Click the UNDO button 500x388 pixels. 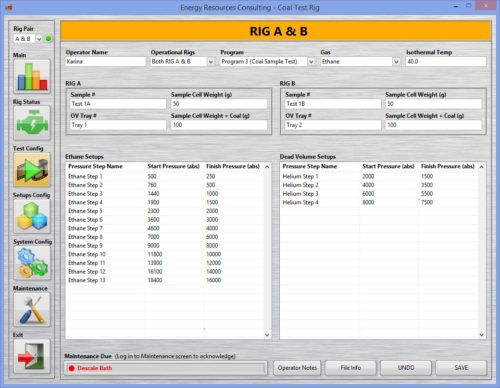[406, 368]
